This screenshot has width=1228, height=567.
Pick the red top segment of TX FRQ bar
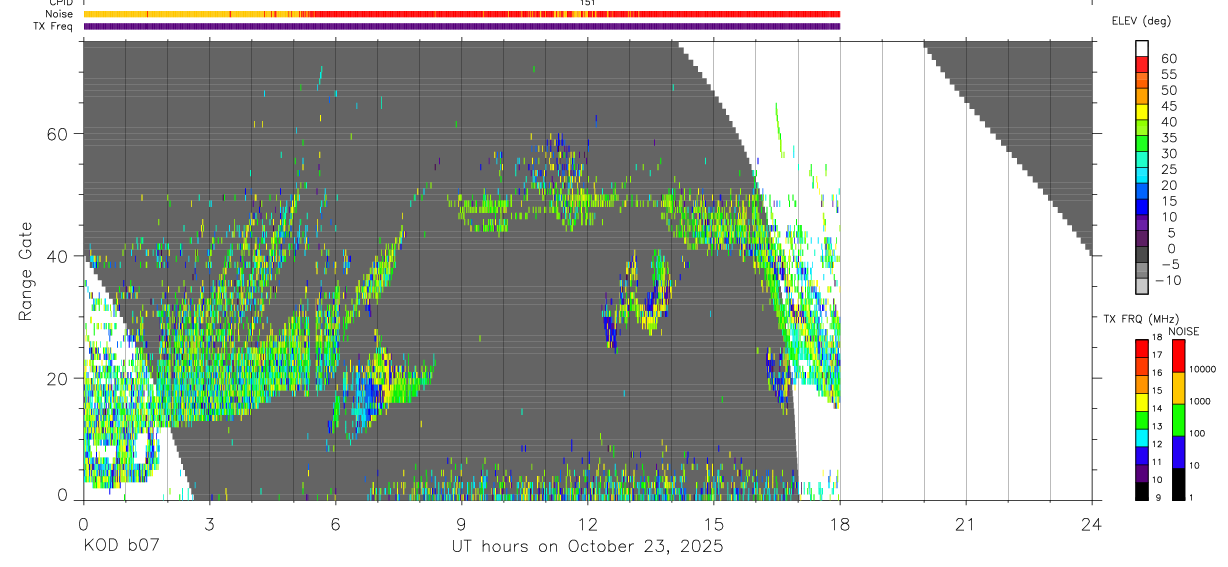[x=1142, y=349]
